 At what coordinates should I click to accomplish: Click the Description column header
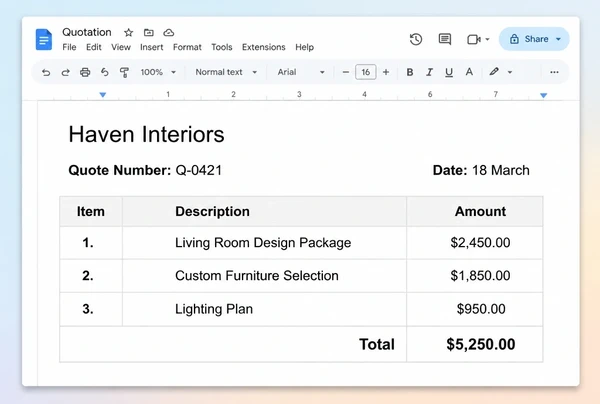pyautogui.click(x=264, y=211)
